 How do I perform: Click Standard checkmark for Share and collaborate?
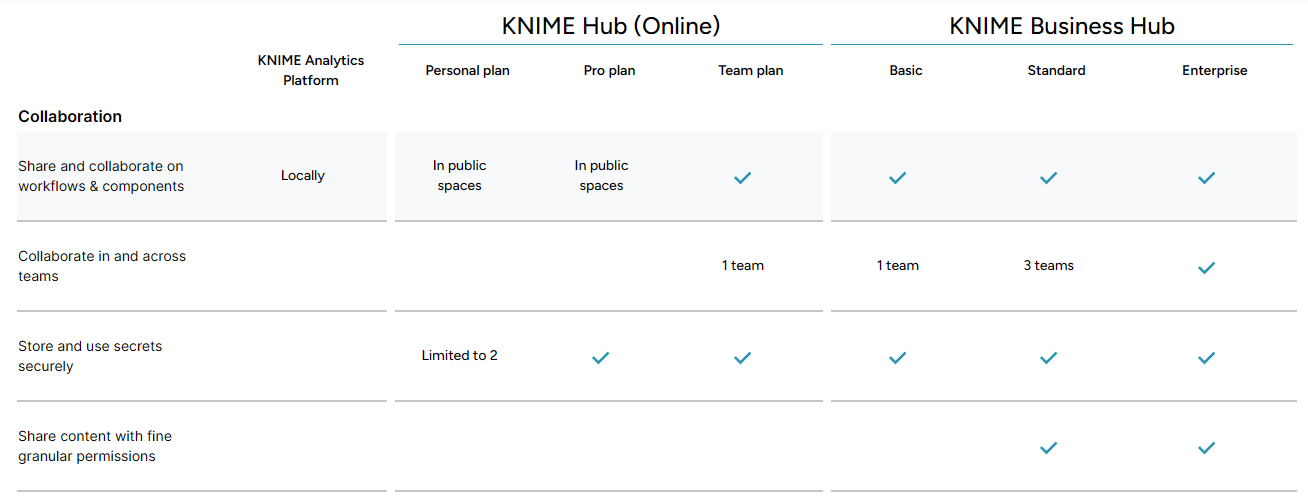coord(1048,178)
